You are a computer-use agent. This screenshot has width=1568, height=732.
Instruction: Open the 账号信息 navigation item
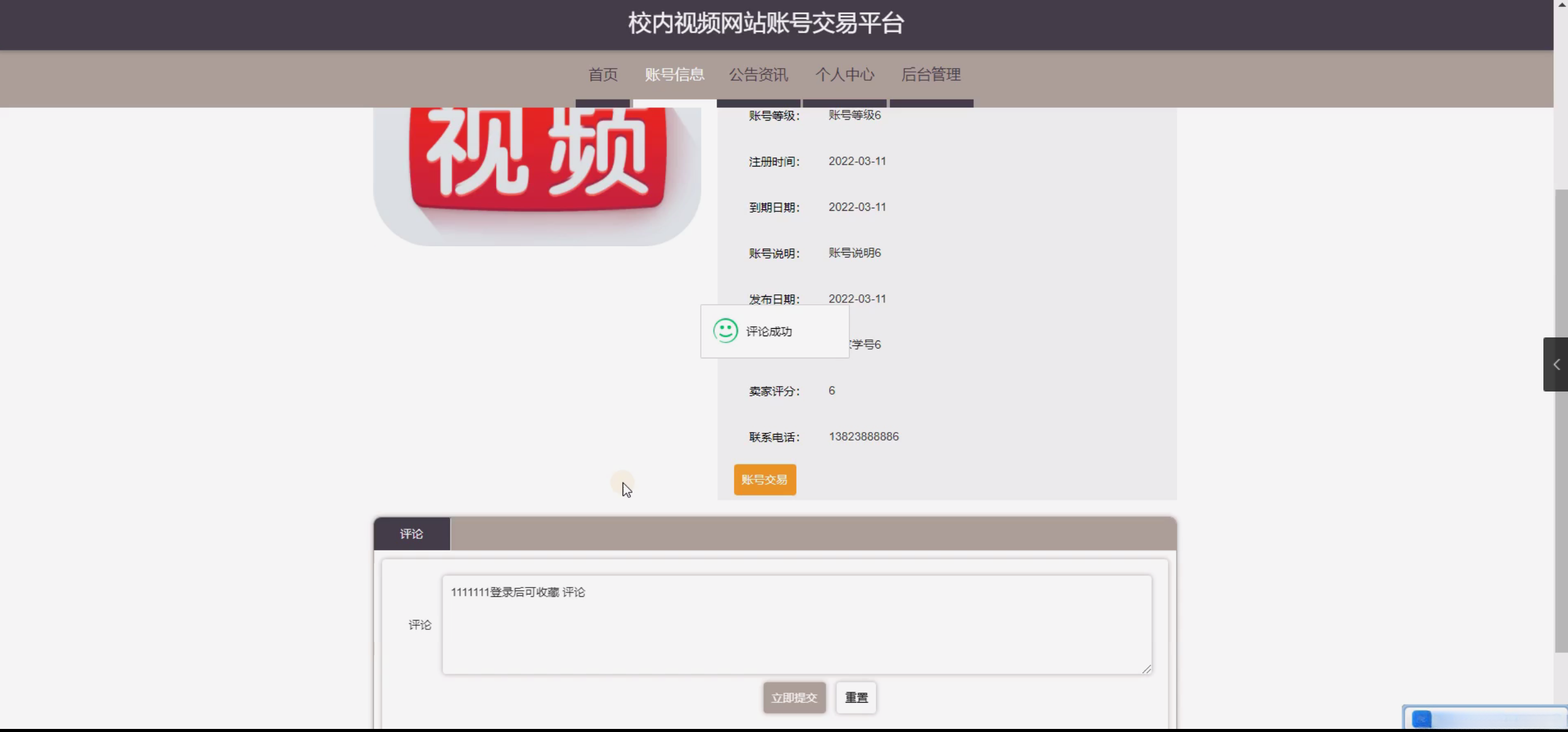click(674, 75)
